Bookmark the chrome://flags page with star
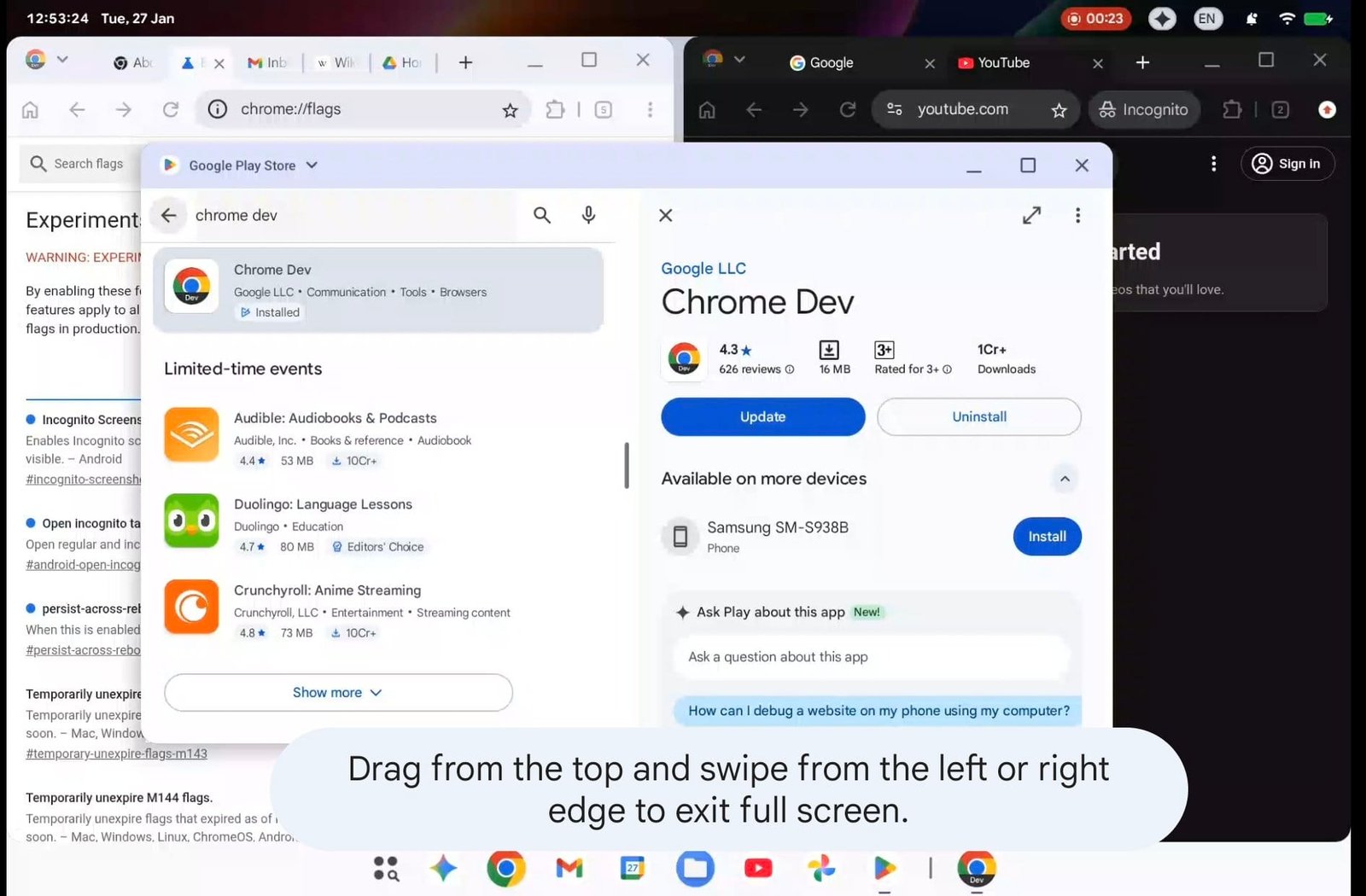Image resolution: width=1366 pixels, height=896 pixels. click(510, 110)
